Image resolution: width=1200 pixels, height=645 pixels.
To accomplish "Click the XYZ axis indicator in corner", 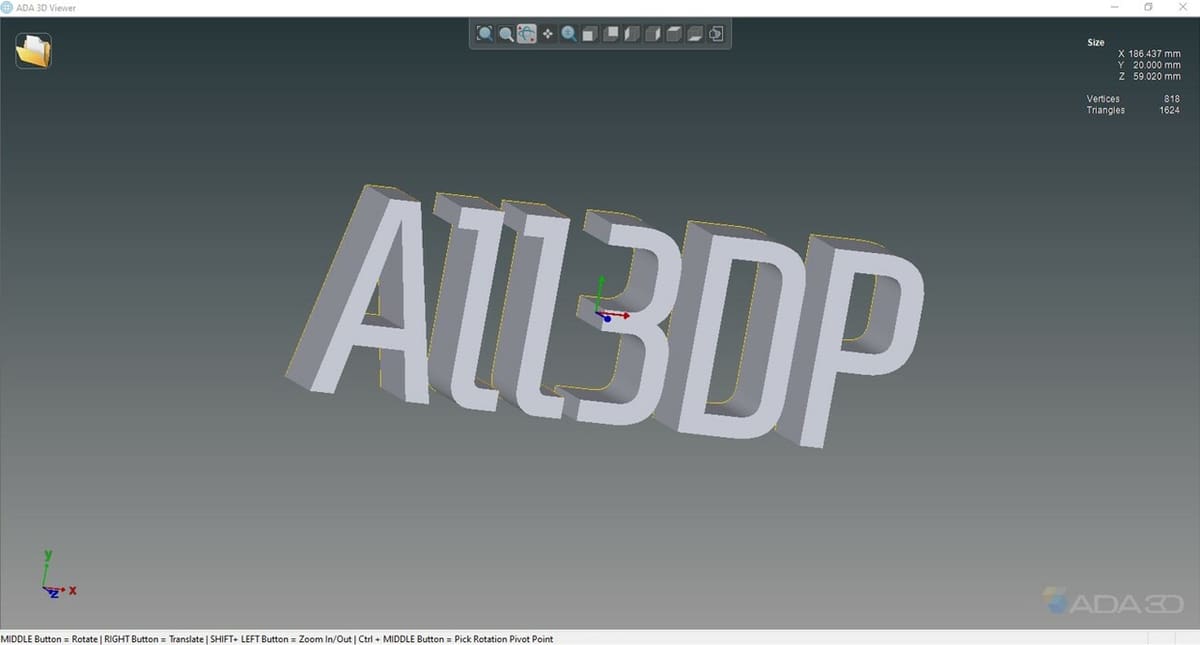I will (x=58, y=575).
